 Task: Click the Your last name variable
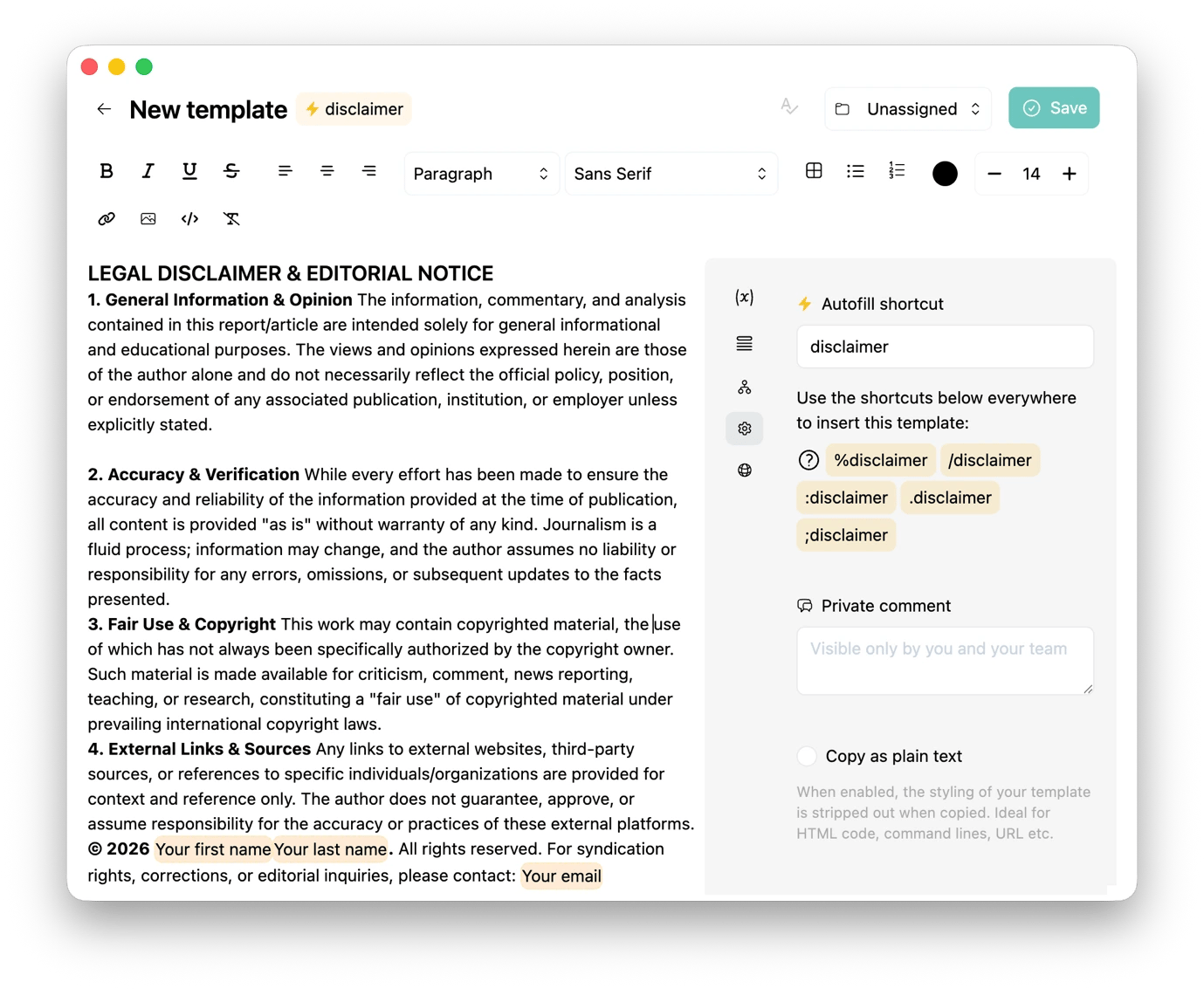[330, 849]
